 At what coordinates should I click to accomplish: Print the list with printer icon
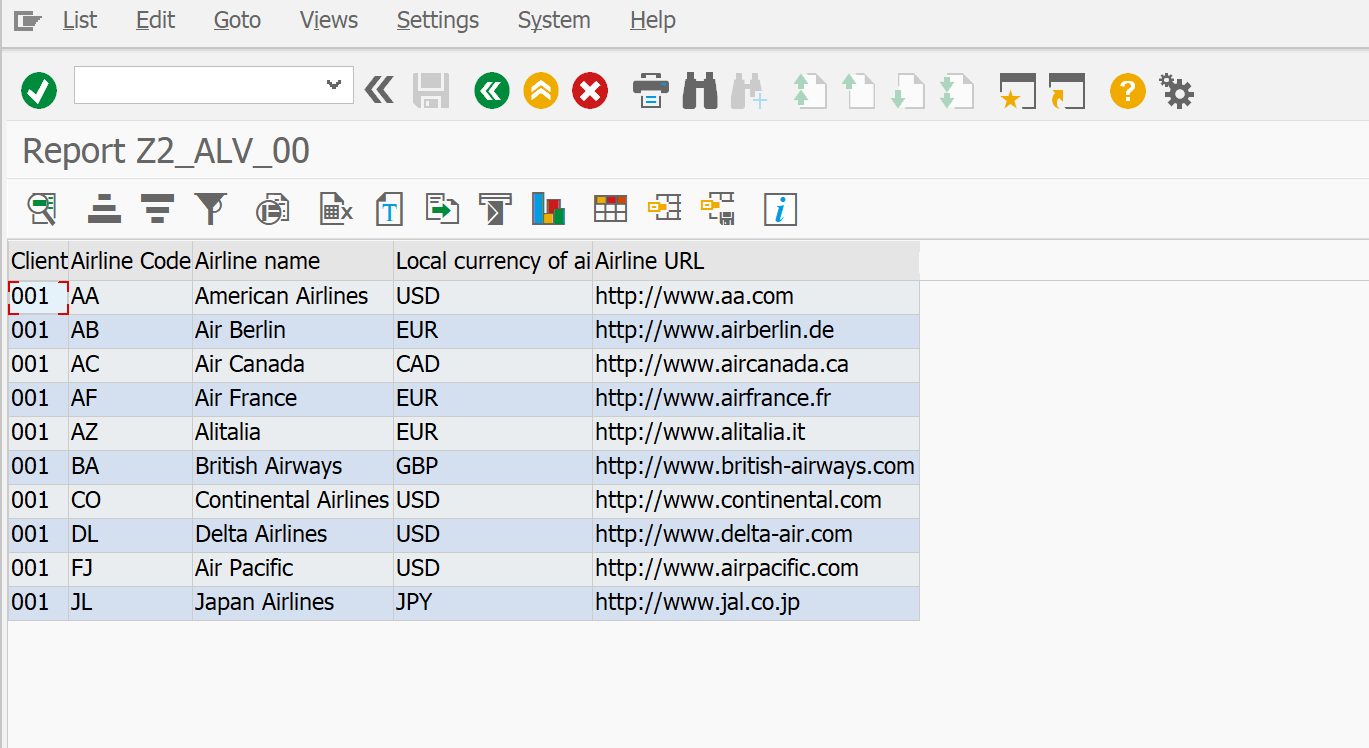651,92
